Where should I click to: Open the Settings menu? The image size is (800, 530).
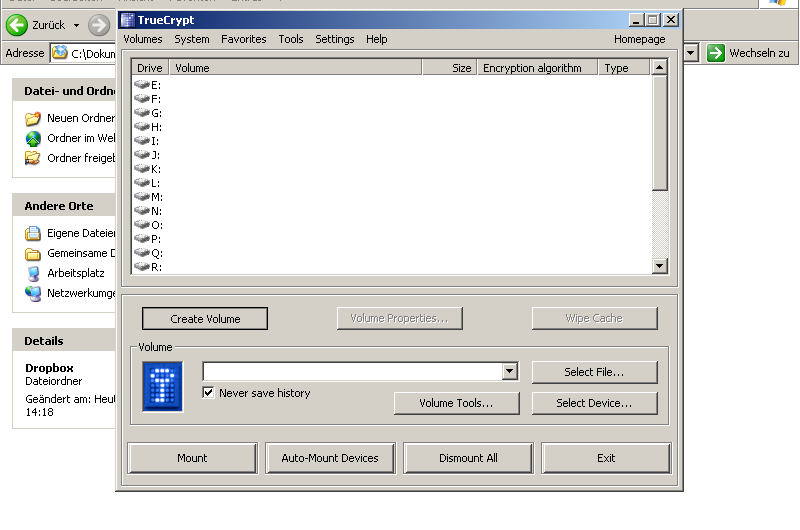[x=335, y=39]
